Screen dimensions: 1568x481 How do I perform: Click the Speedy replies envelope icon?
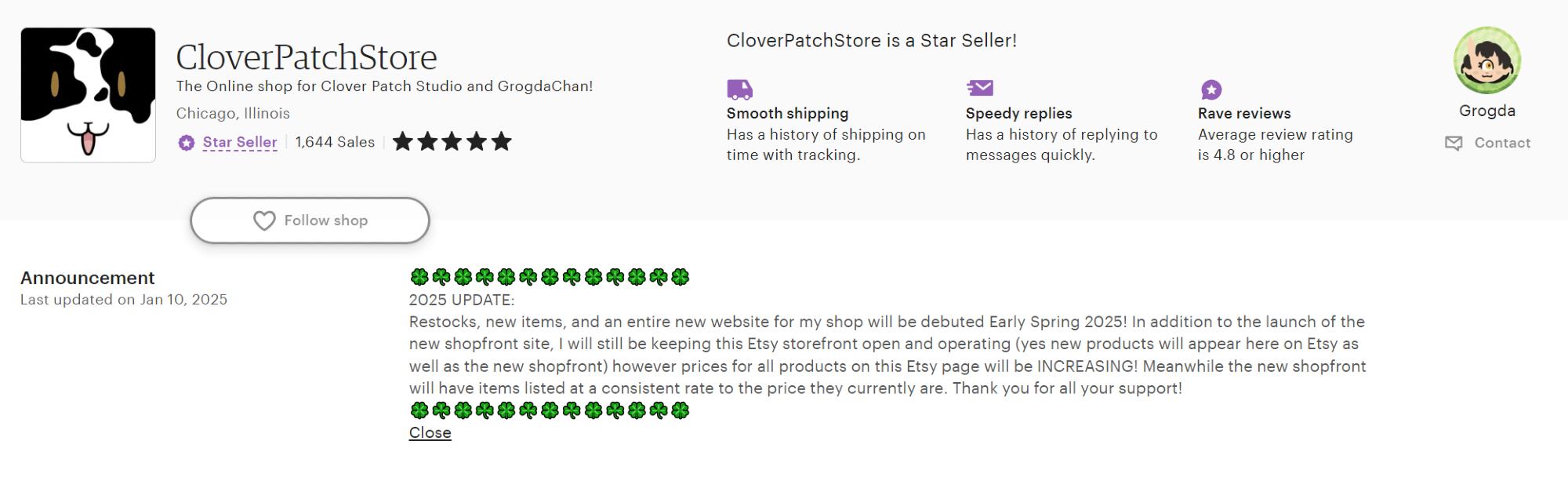click(x=980, y=88)
